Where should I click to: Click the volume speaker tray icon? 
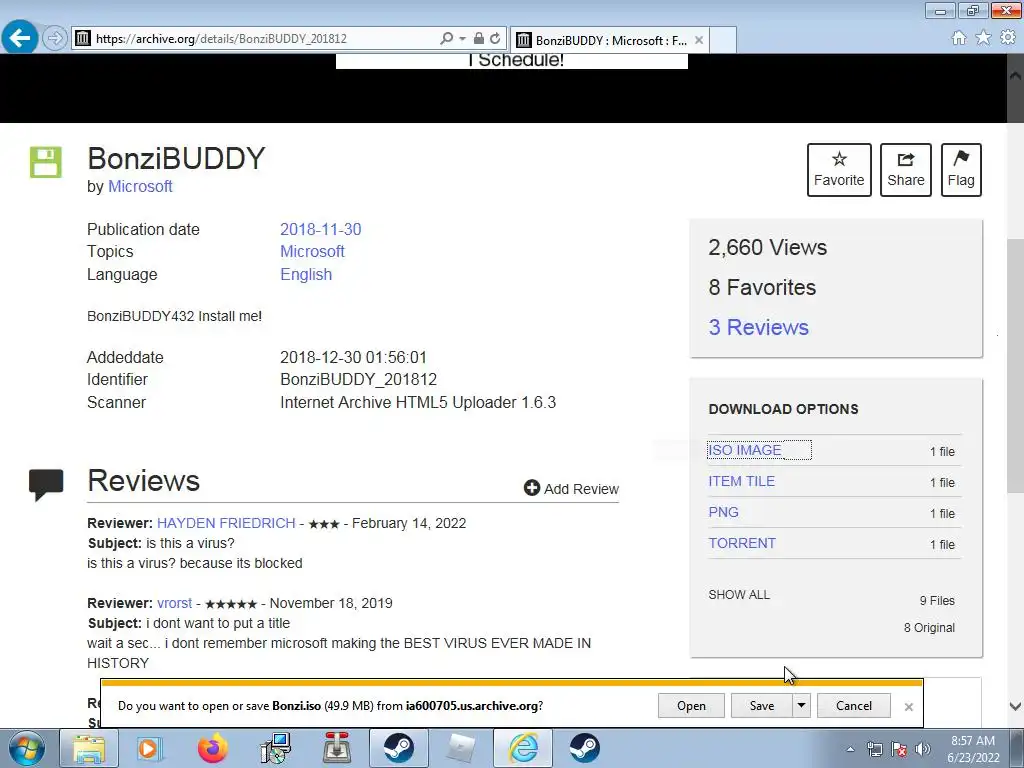pyautogui.click(x=922, y=749)
